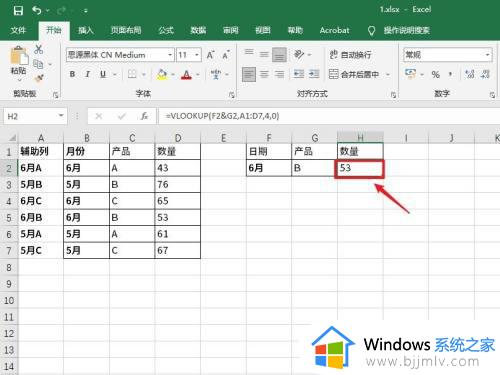Open the underline style dropdown arrow
The image size is (500, 375).
[114, 74]
